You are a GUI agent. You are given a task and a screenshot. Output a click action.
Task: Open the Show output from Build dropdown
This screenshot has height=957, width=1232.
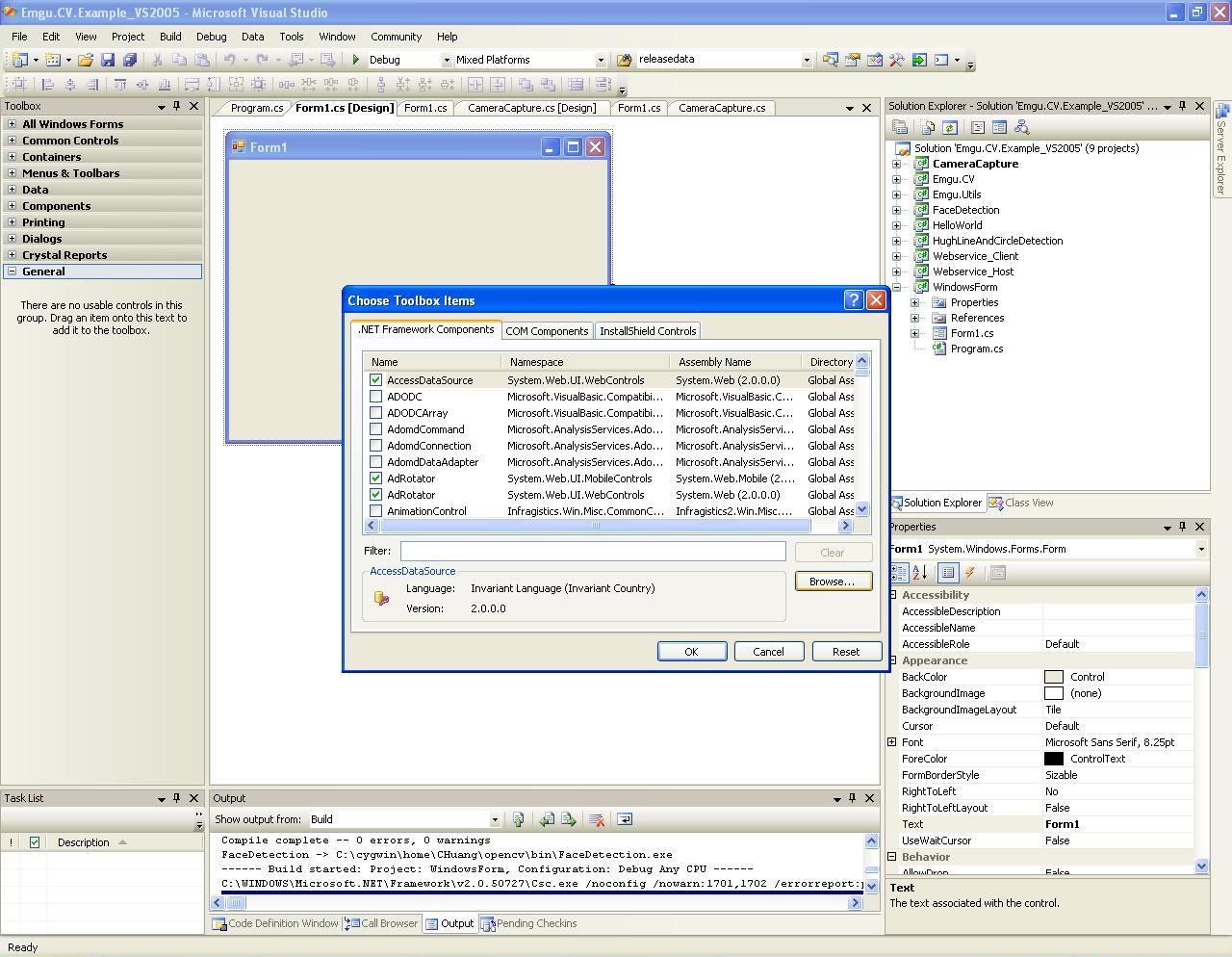point(495,820)
